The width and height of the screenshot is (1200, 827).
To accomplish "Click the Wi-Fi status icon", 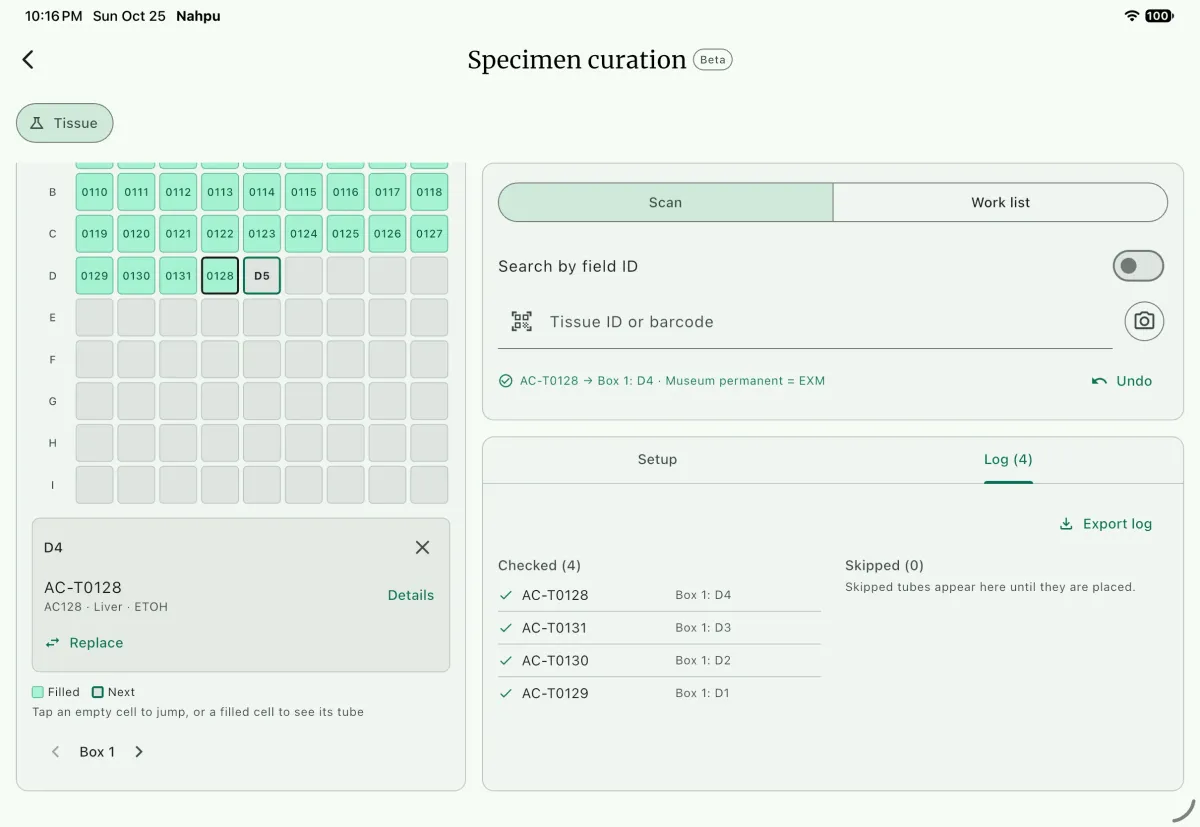I will click(1132, 16).
